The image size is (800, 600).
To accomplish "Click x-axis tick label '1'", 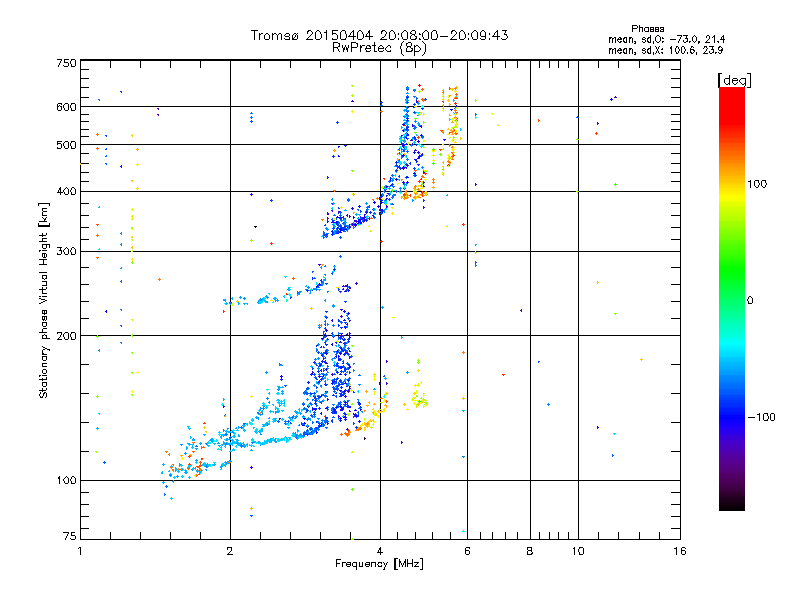I will click(80, 551).
